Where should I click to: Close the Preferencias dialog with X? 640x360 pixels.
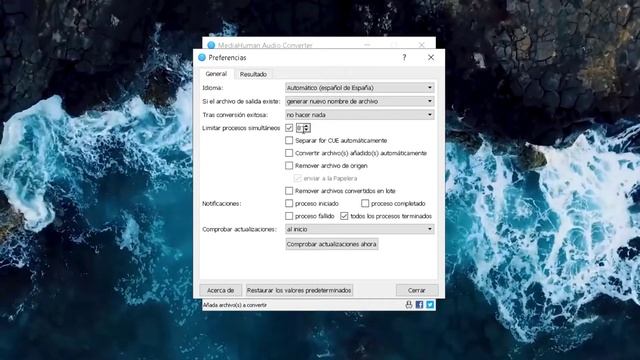click(431, 58)
